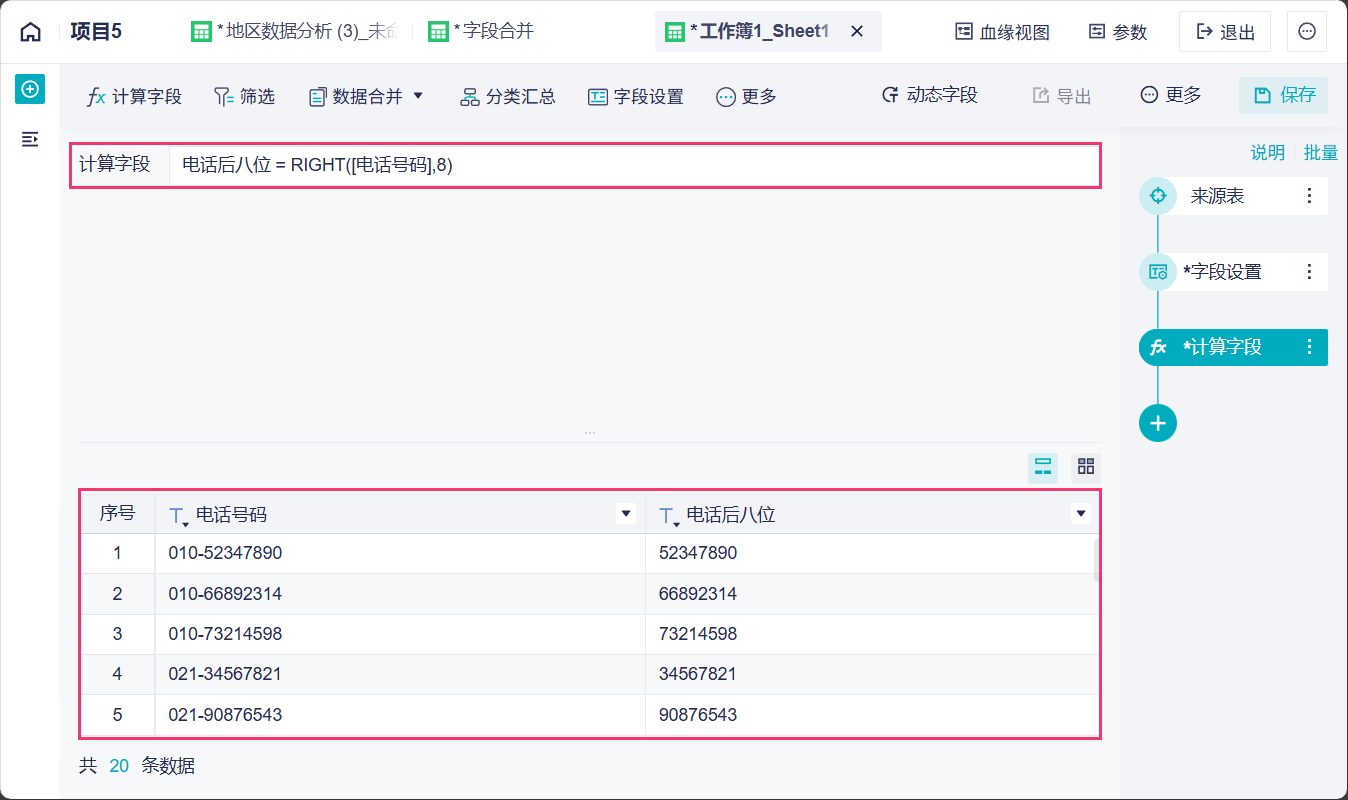The image size is (1348, 800).
Task: Close the 工作簿1_Sheet1 tab
Action: click(857, 31)
